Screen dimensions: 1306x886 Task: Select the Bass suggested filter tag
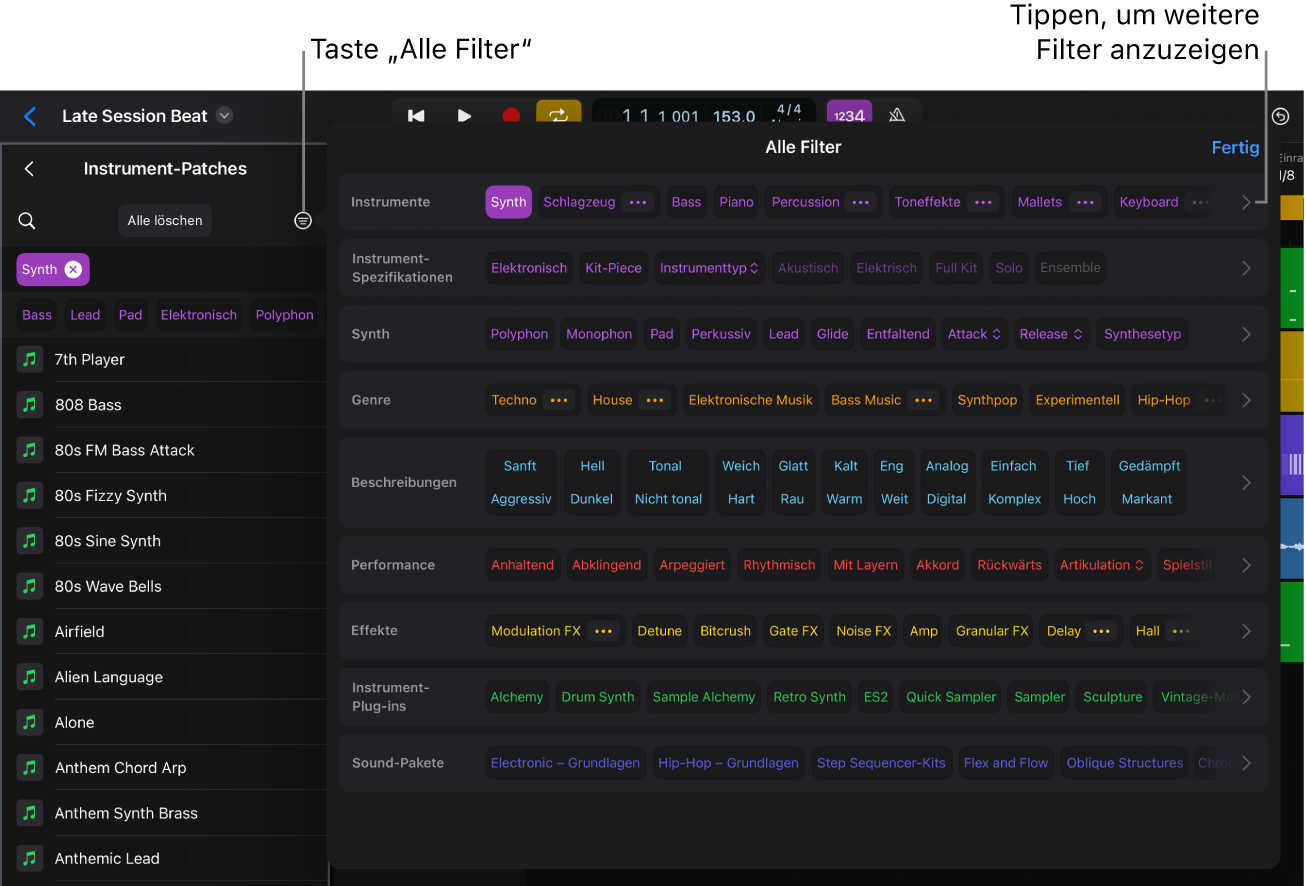tap(37, 315)
